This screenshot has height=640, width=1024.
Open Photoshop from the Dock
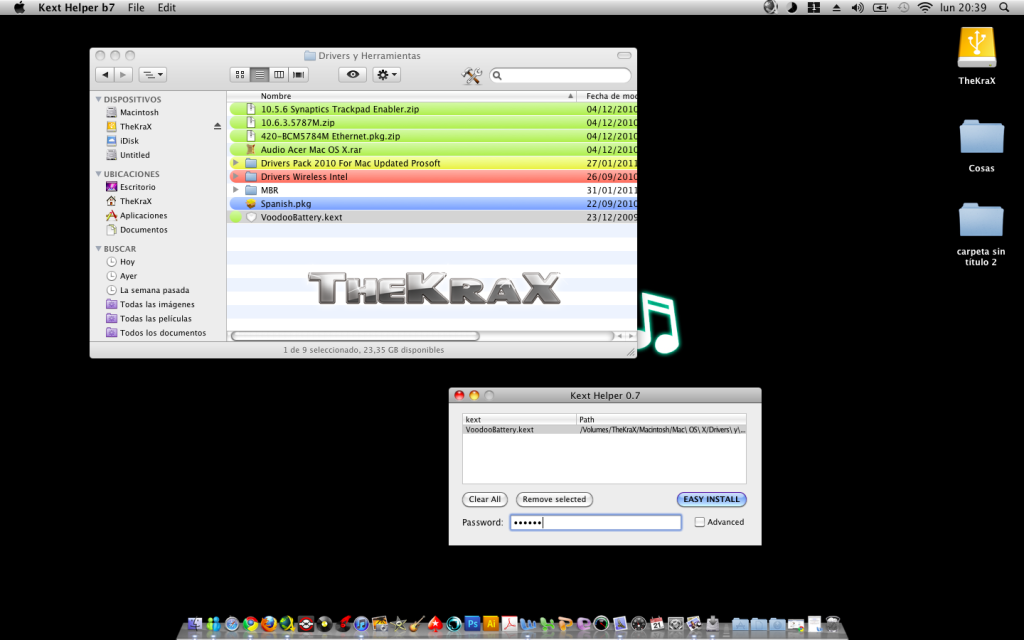pyautogui.click(x=472, y=624)
